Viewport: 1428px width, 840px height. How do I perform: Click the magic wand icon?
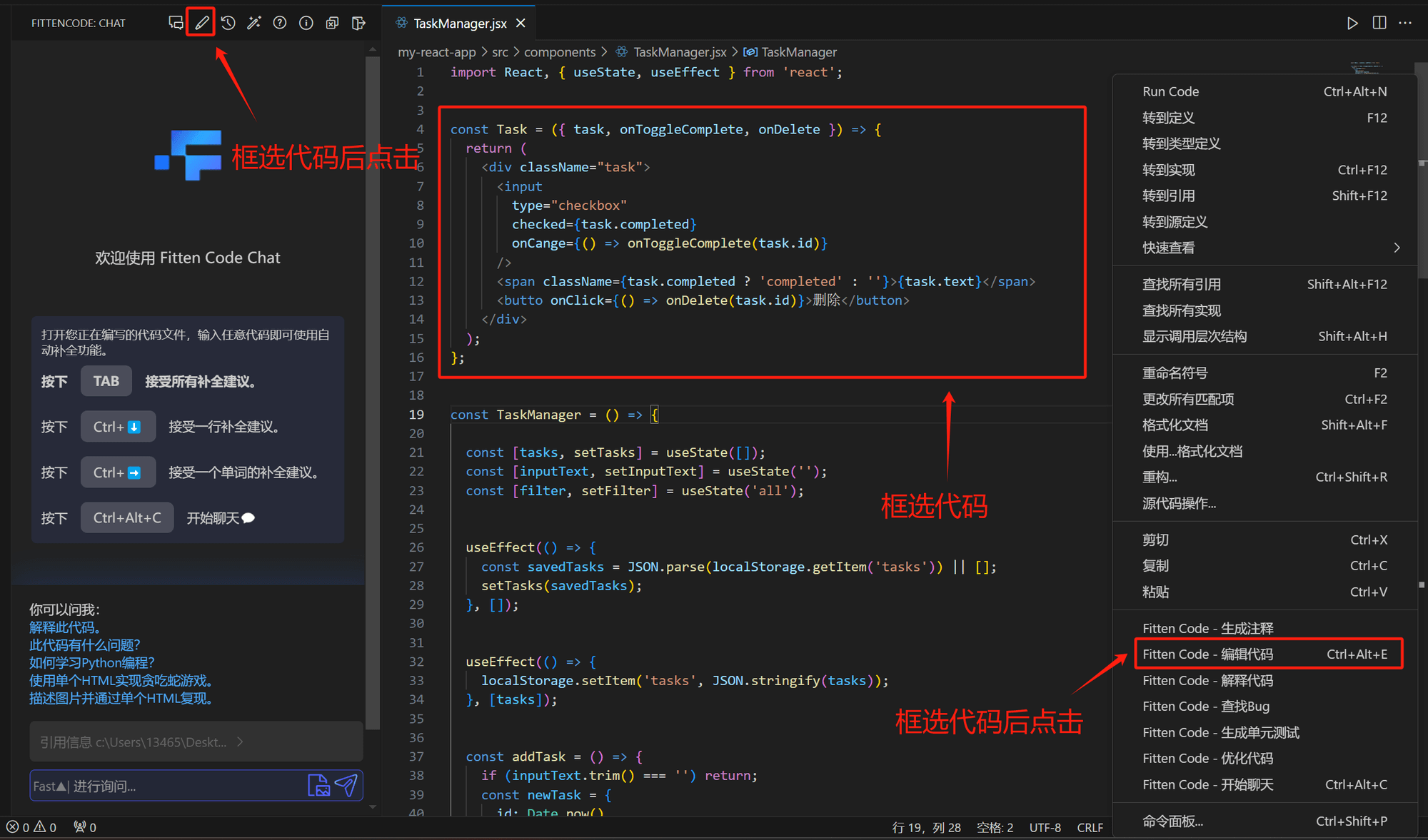click(x=253, y=23)
